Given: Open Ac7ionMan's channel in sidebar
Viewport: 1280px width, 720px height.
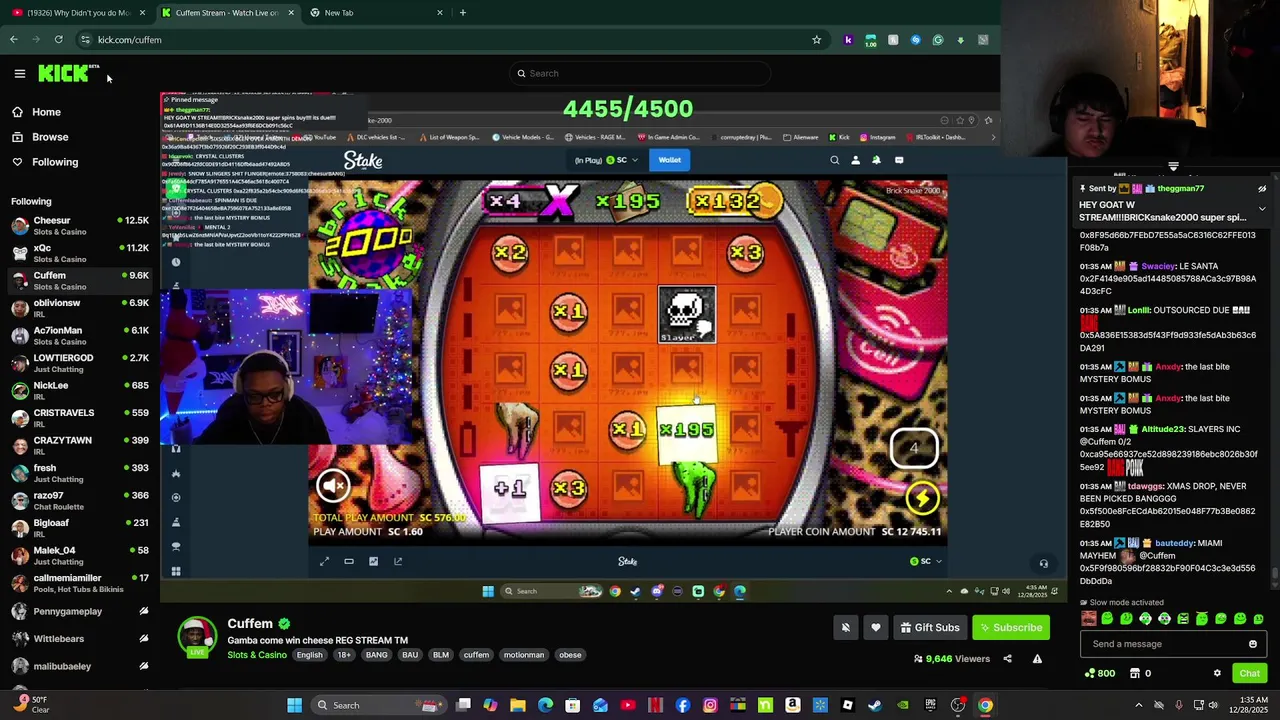Looking at the screenshot, I should [x=80, y=336].
